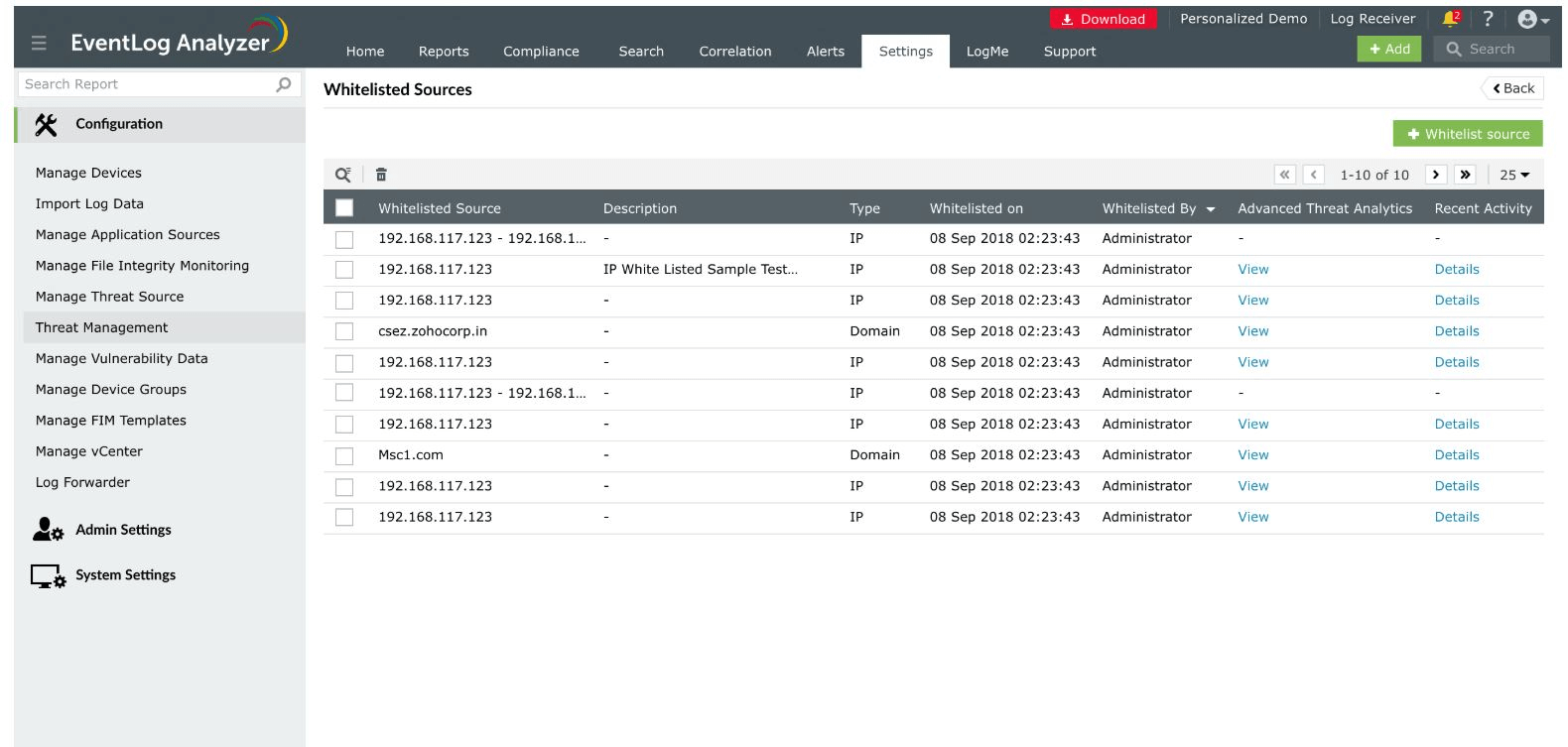
Task: Check the csez.zohocorp.in row checkbox
Action: tap(344, 331)
